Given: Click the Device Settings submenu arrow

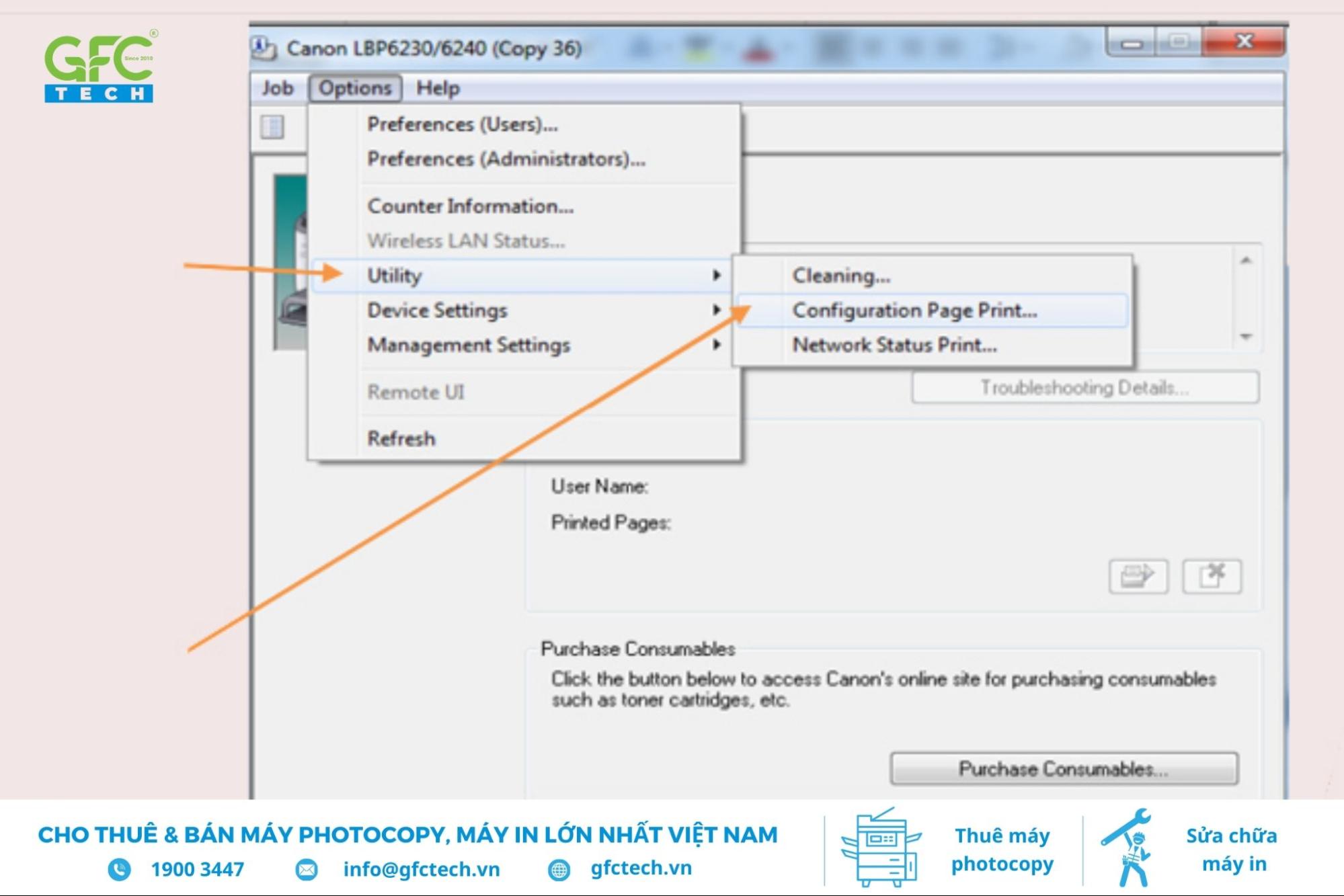Looking at the screenshot, I should click(x=717, y=310).
